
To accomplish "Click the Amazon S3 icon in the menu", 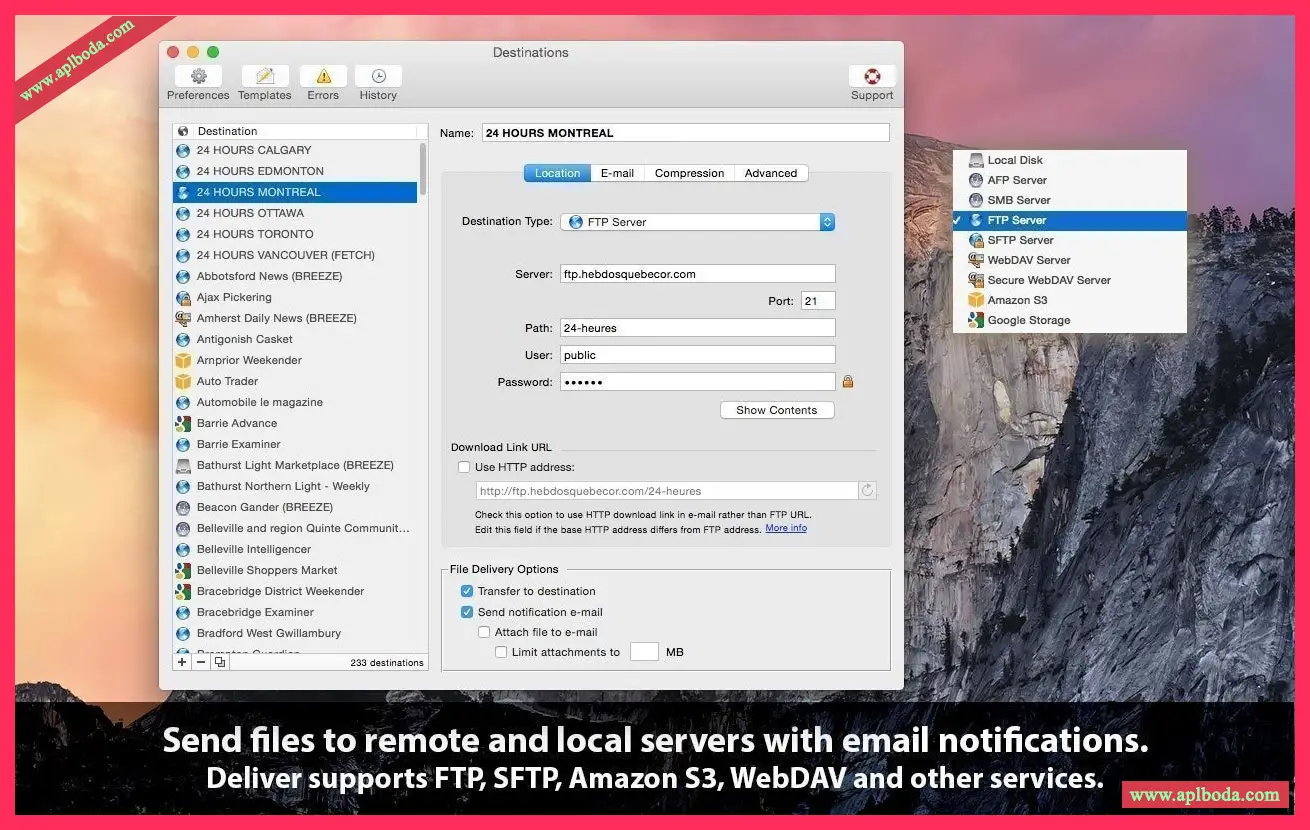I will (976, 300).
